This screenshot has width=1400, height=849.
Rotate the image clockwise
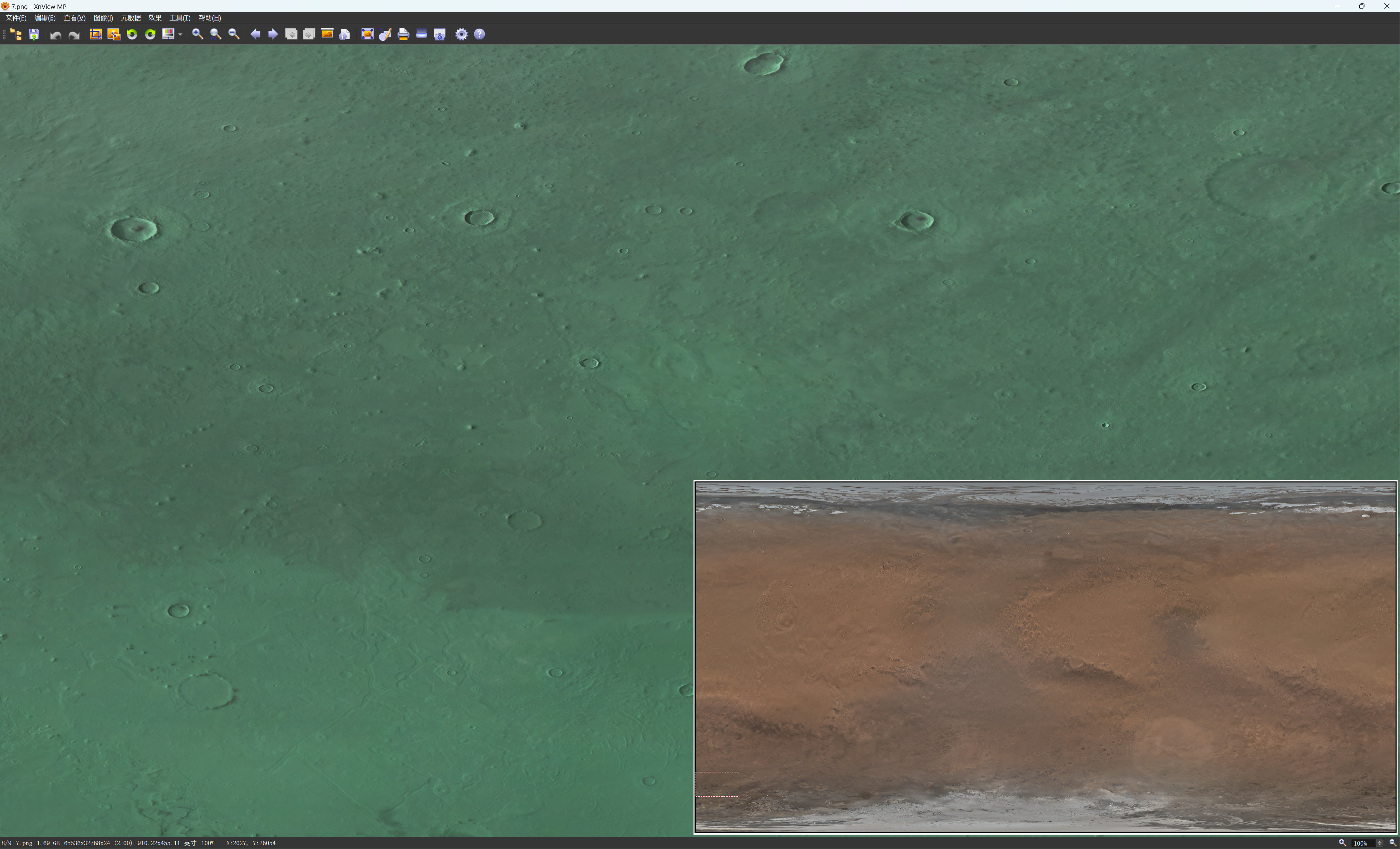[x=150, y=35]
